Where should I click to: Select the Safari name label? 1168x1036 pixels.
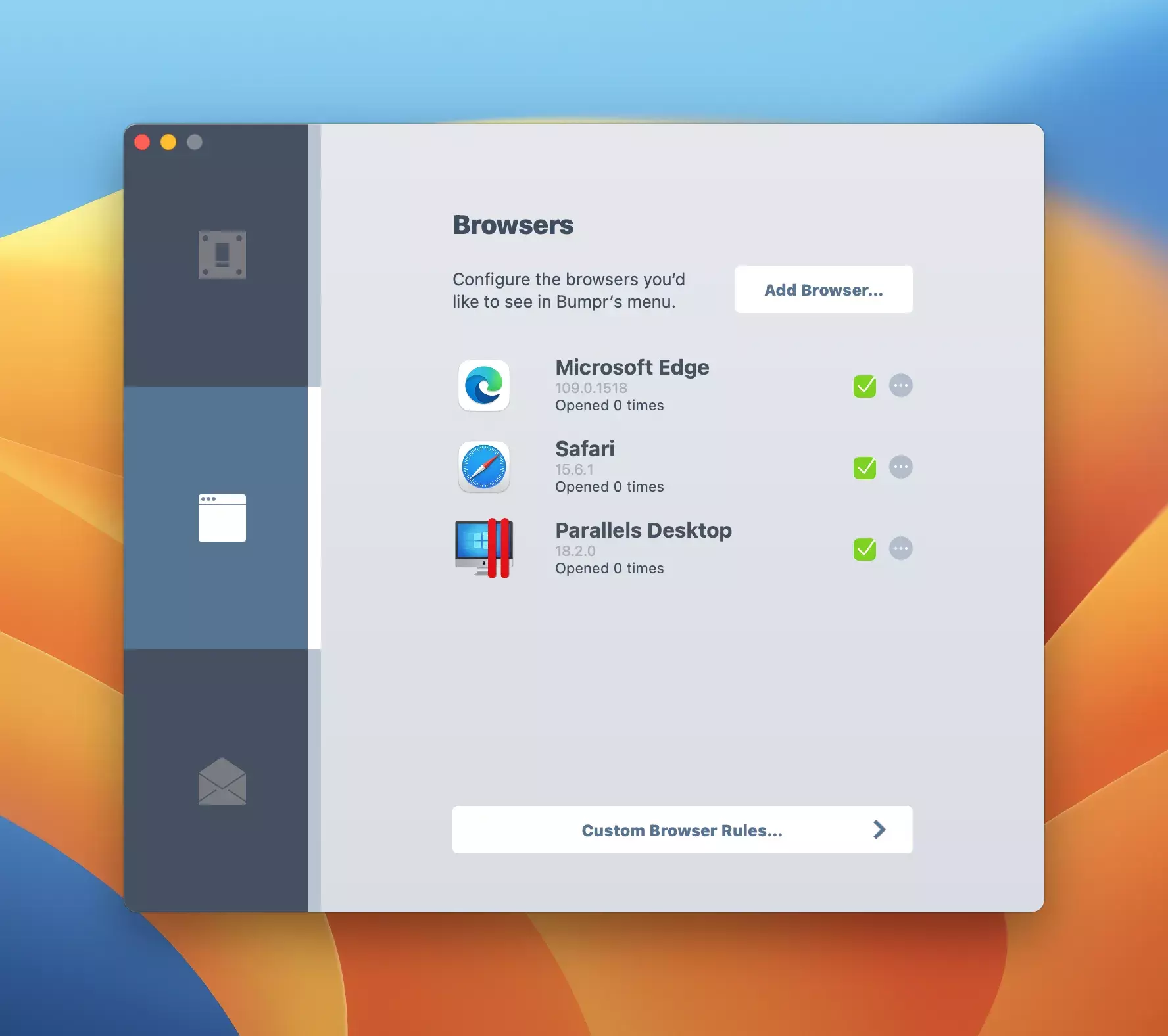tap(585, 448)
